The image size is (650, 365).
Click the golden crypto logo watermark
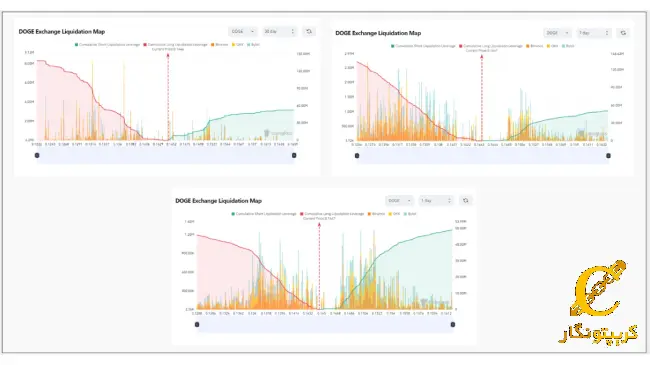pyautogui.click(x=598, y=301)
